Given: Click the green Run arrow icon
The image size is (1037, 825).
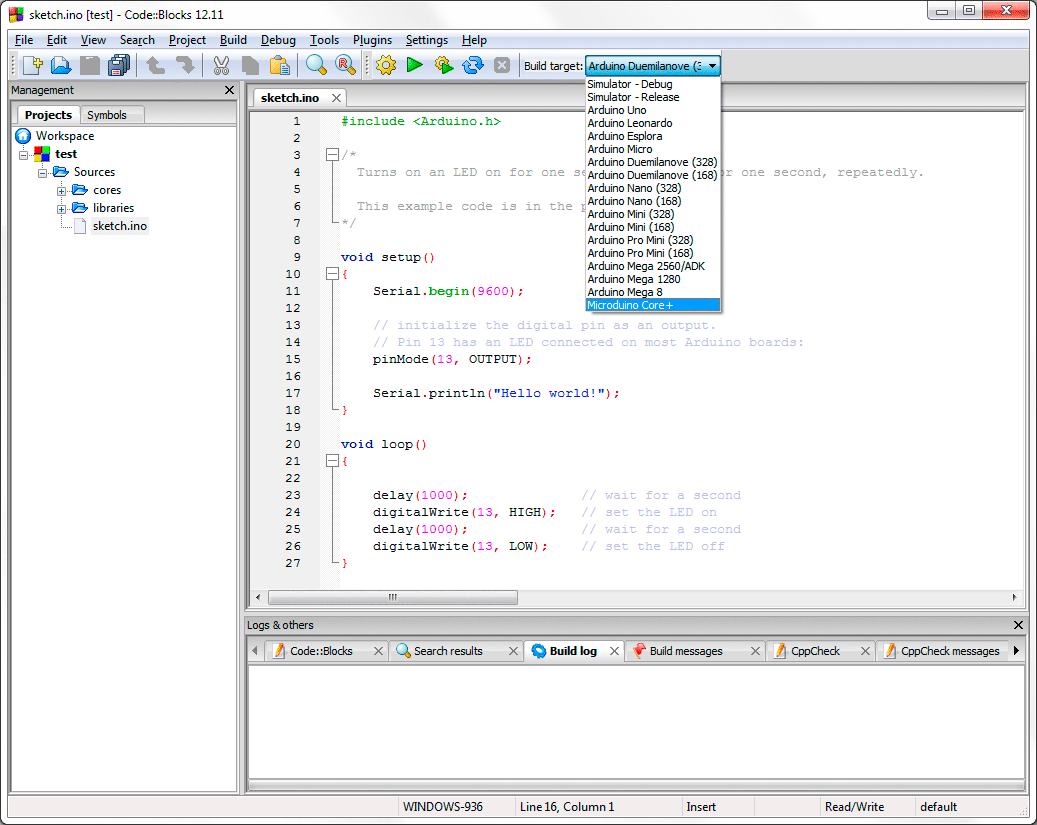Looking at the screenshot, I should click(415, 65).
